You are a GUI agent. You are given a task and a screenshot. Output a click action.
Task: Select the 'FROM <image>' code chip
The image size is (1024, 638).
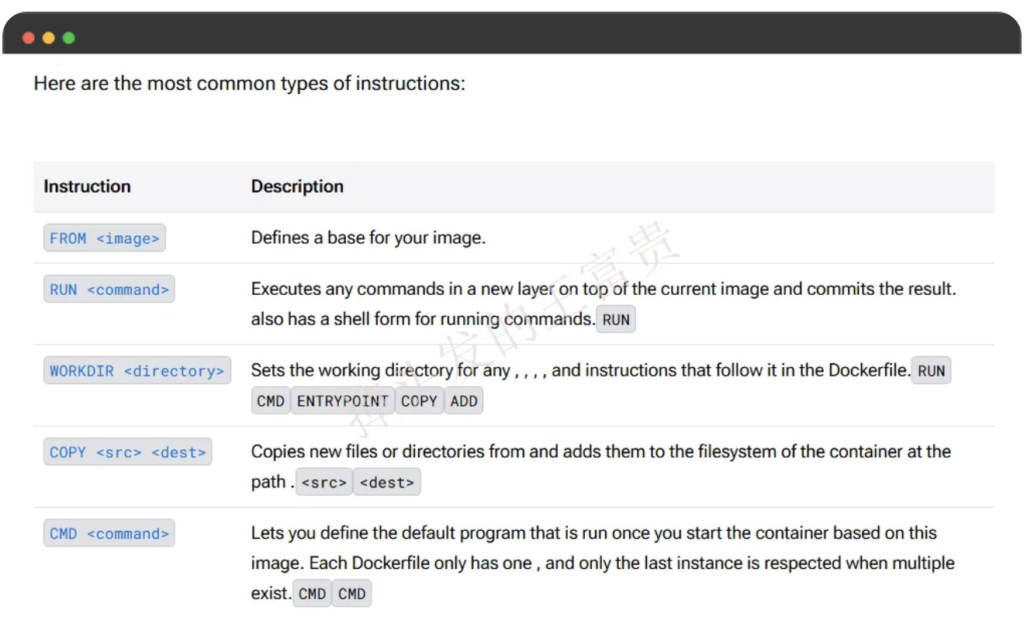click(x=104, y=238)
